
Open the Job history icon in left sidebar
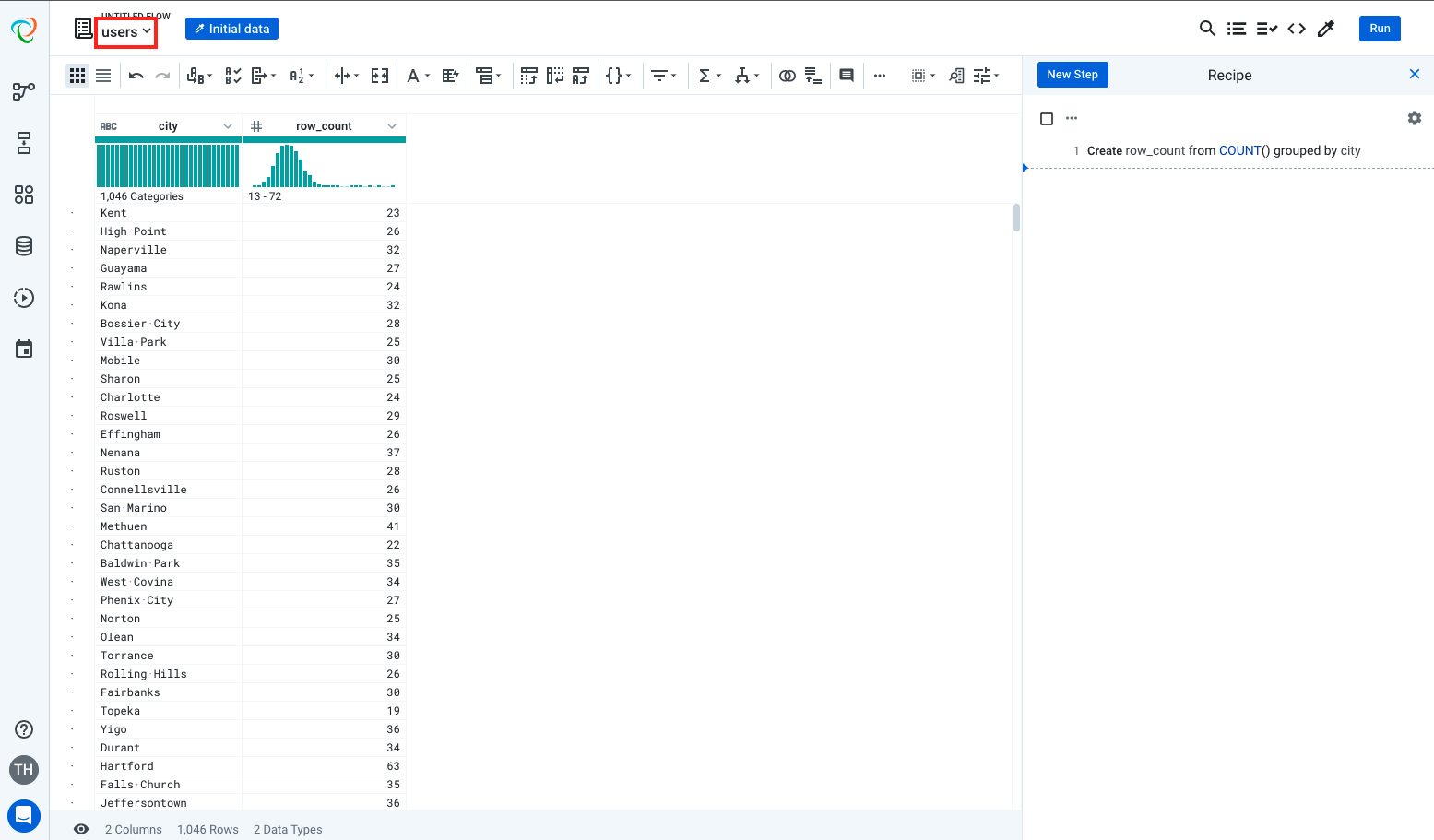tap(23, 298)
